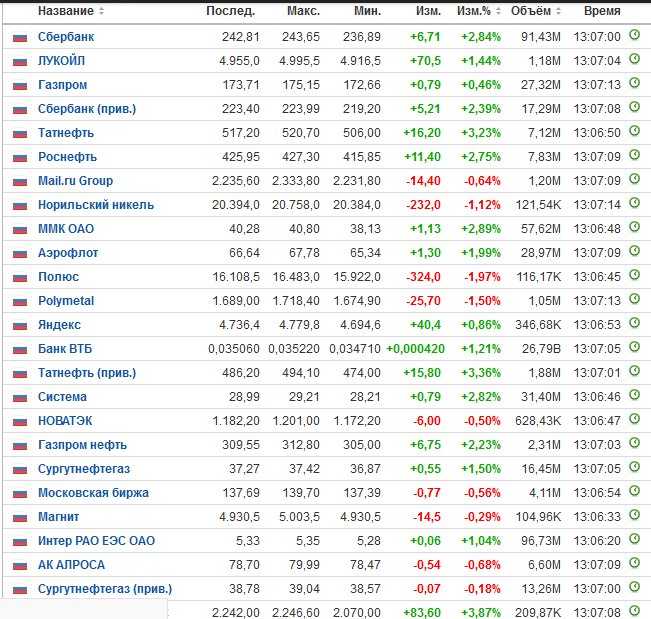The height and width of the screenshot is (619, 651).
Task: Click the Russian flag icon beside Татнефть (прив.)
Action: 20,374
